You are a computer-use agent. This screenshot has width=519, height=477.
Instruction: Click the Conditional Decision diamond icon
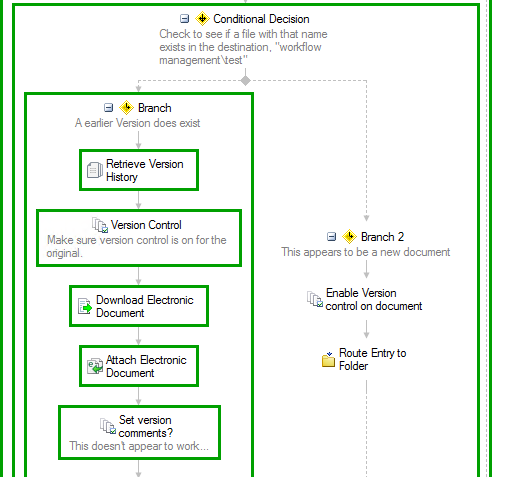202,19
